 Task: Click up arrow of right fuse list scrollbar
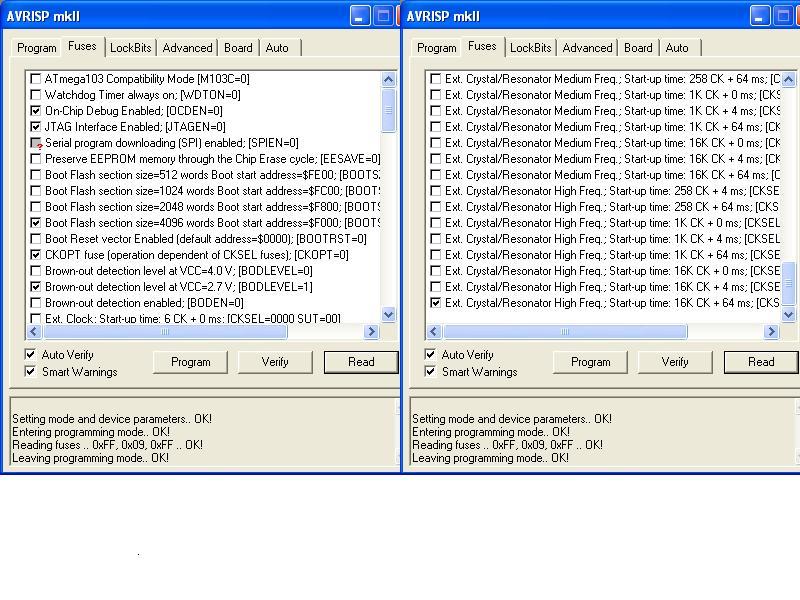click(x=788, y=79)
